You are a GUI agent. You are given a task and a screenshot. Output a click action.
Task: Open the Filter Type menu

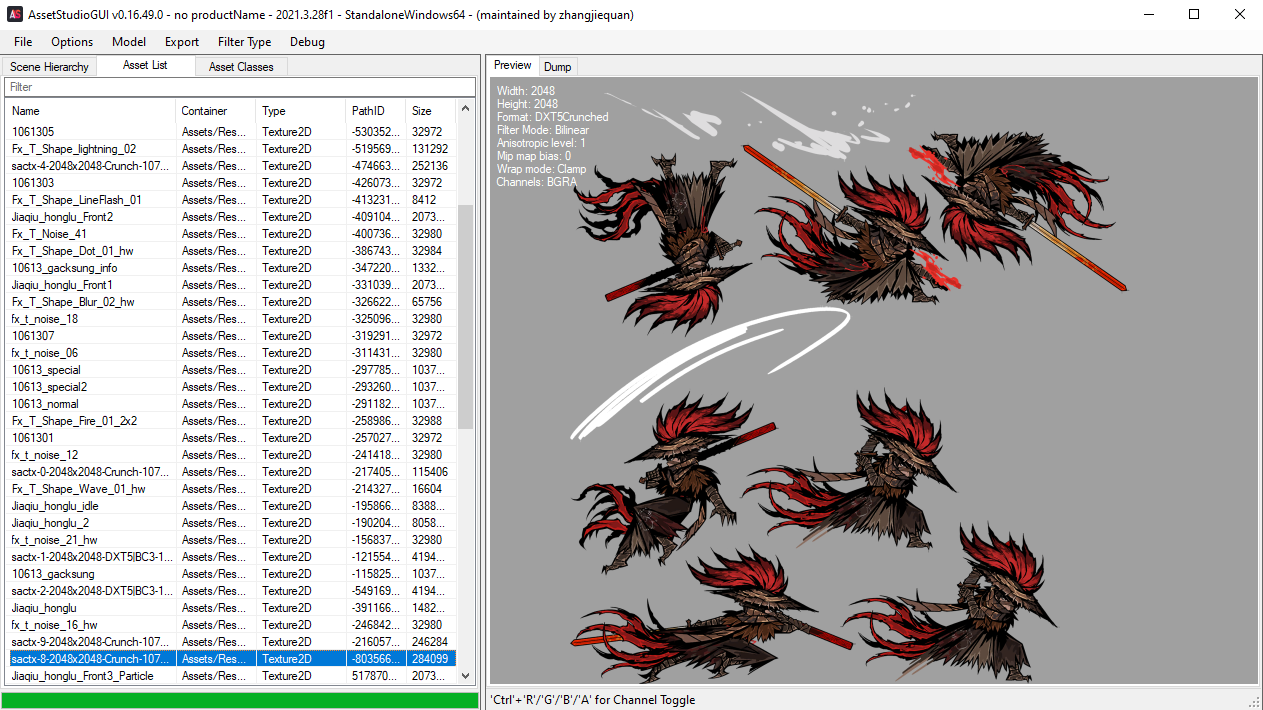pos(245,42)
